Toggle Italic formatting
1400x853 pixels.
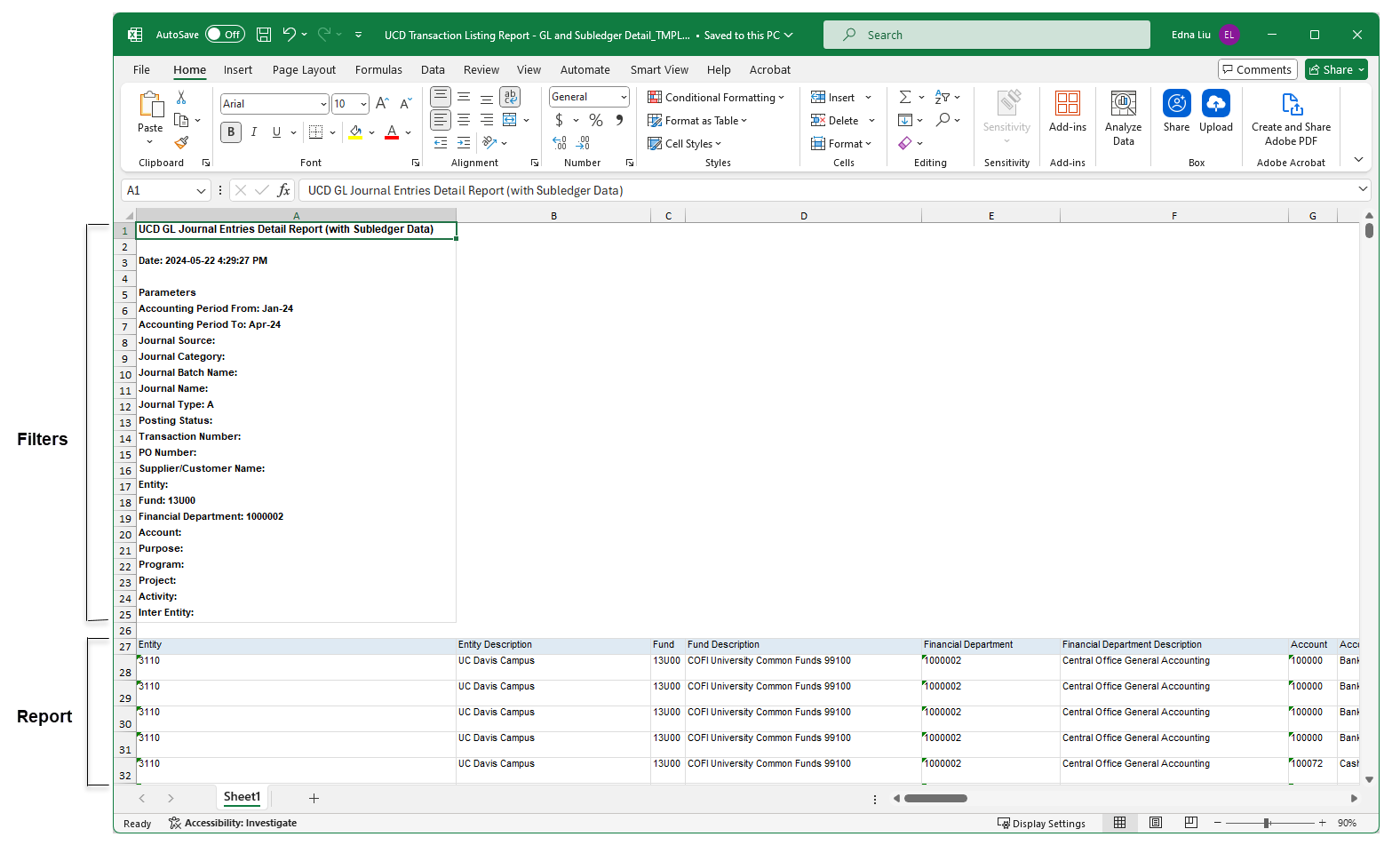pos(254,132)
